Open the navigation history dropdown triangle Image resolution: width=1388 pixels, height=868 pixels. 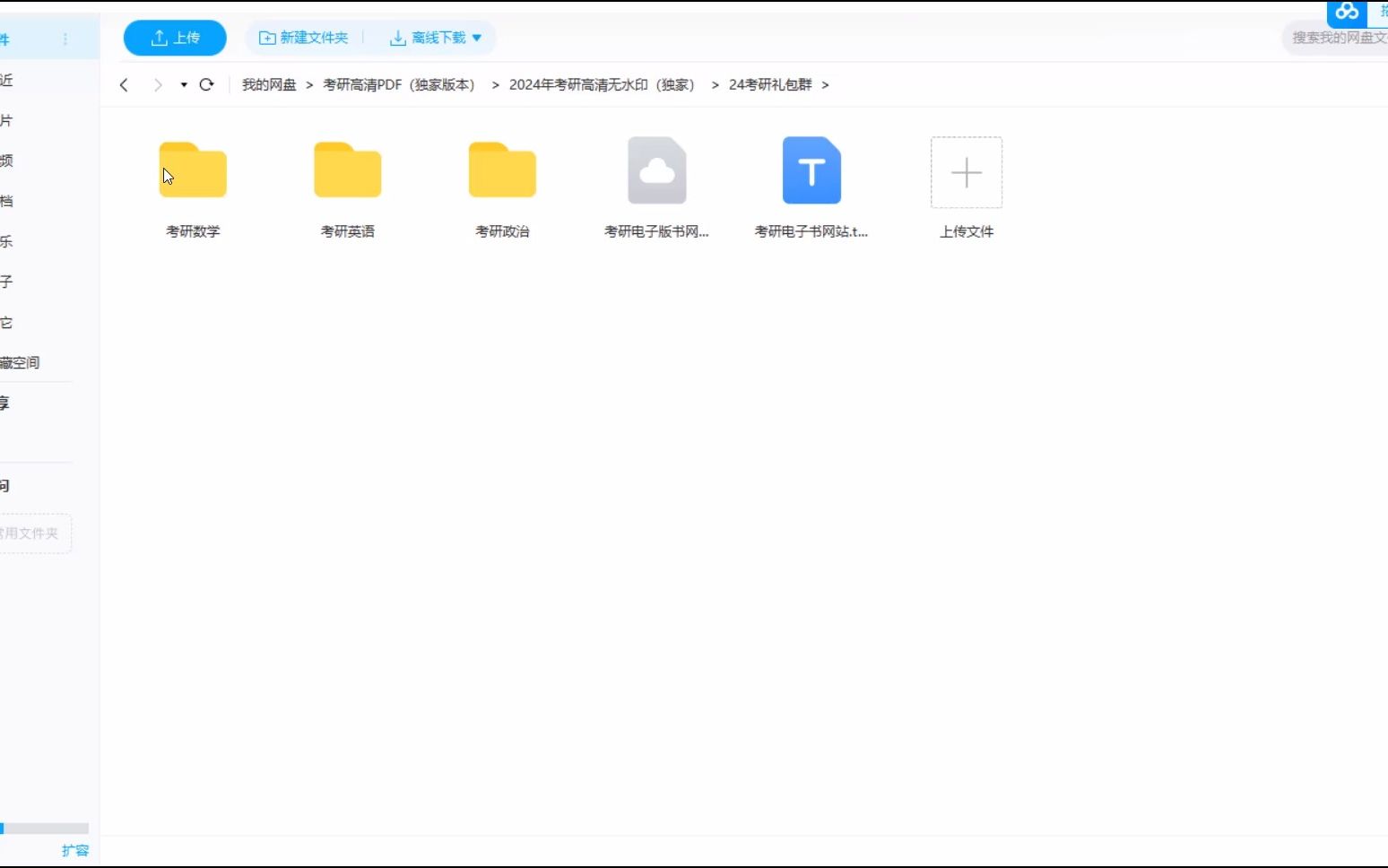click(x=184, y=84)
